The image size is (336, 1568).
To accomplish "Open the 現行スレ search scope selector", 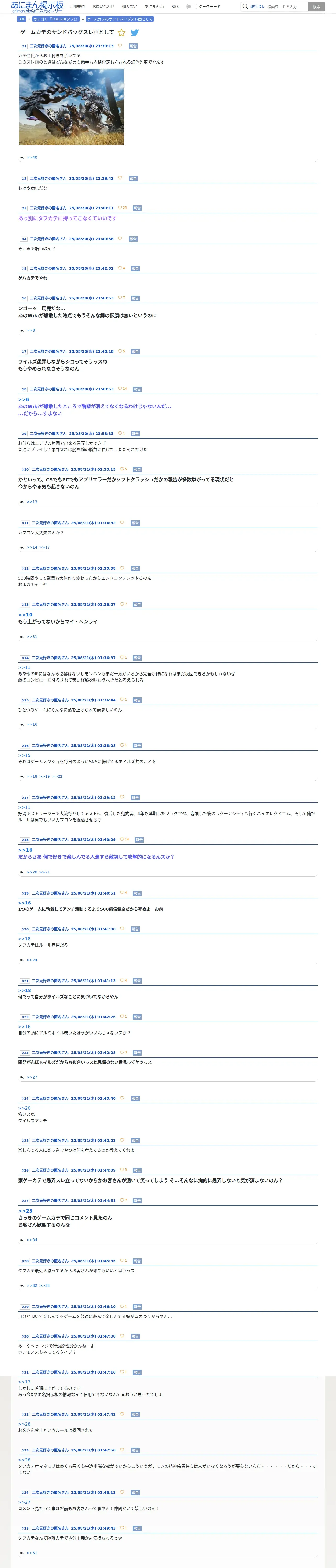I will 257,7.
